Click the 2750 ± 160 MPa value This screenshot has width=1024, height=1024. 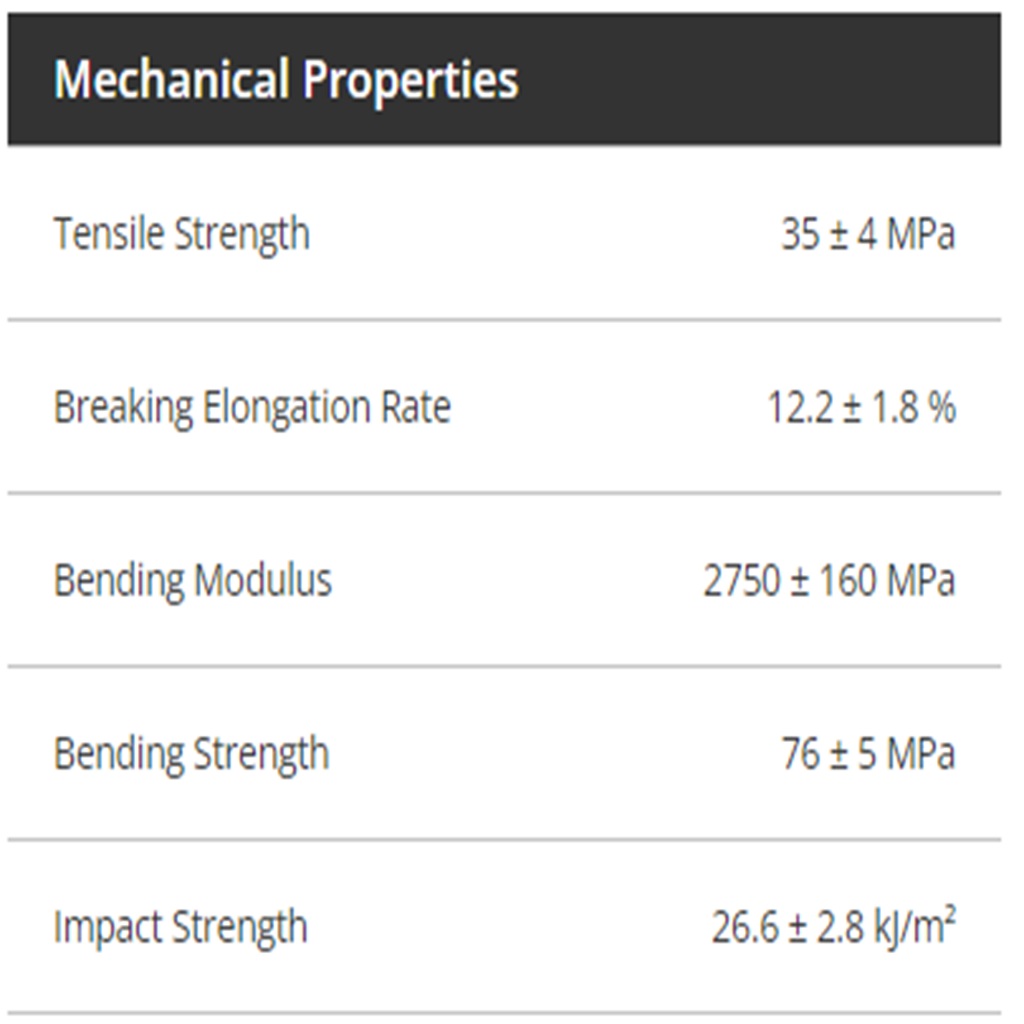coord(828,581)
